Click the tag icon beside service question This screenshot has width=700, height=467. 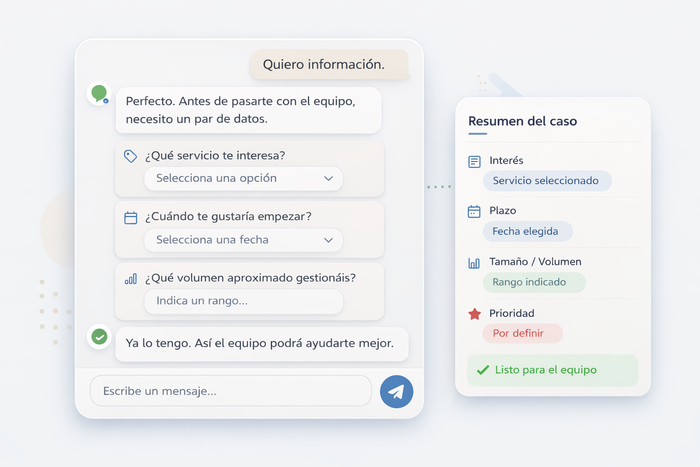click(x=130, y=156)
